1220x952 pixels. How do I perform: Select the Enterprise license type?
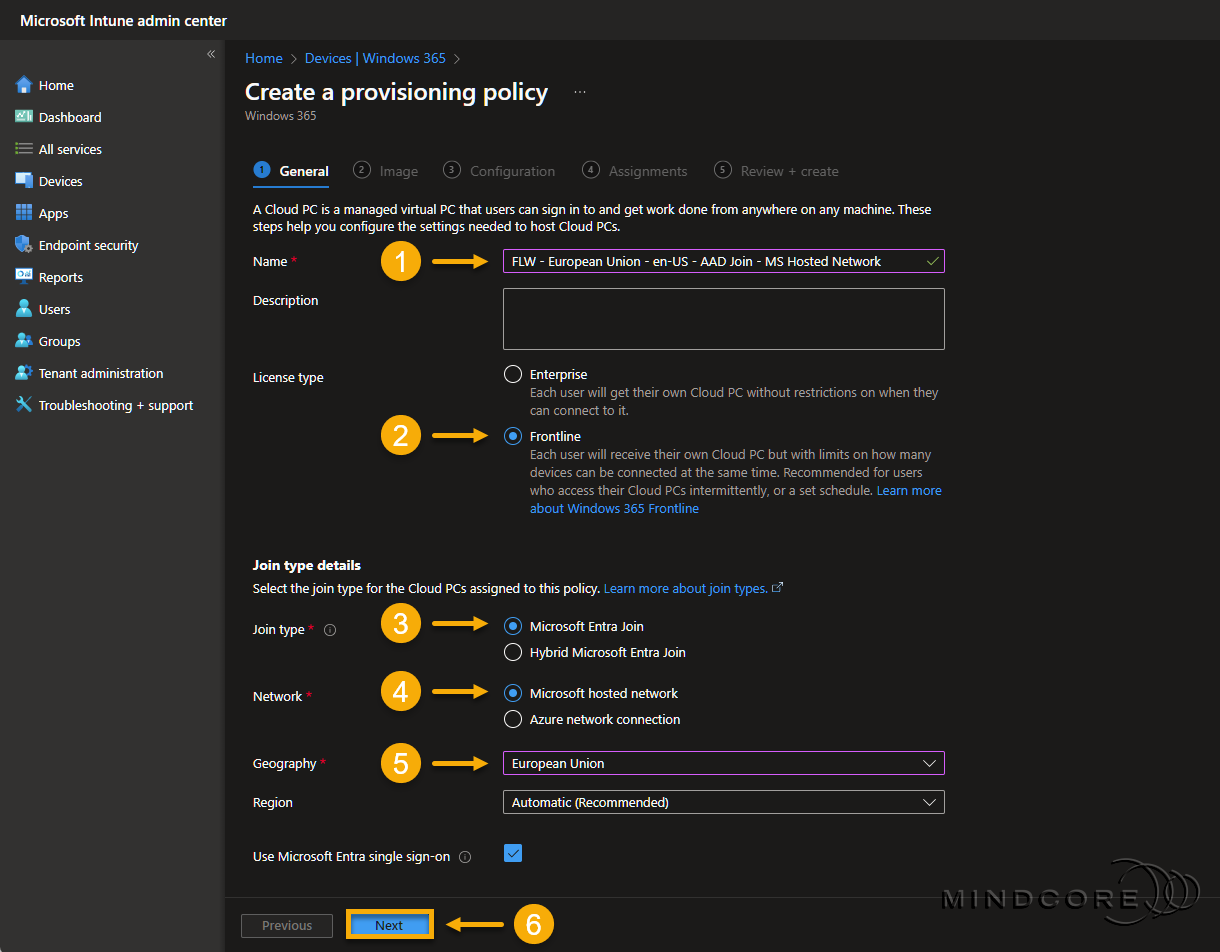click(x=513, y=374)
